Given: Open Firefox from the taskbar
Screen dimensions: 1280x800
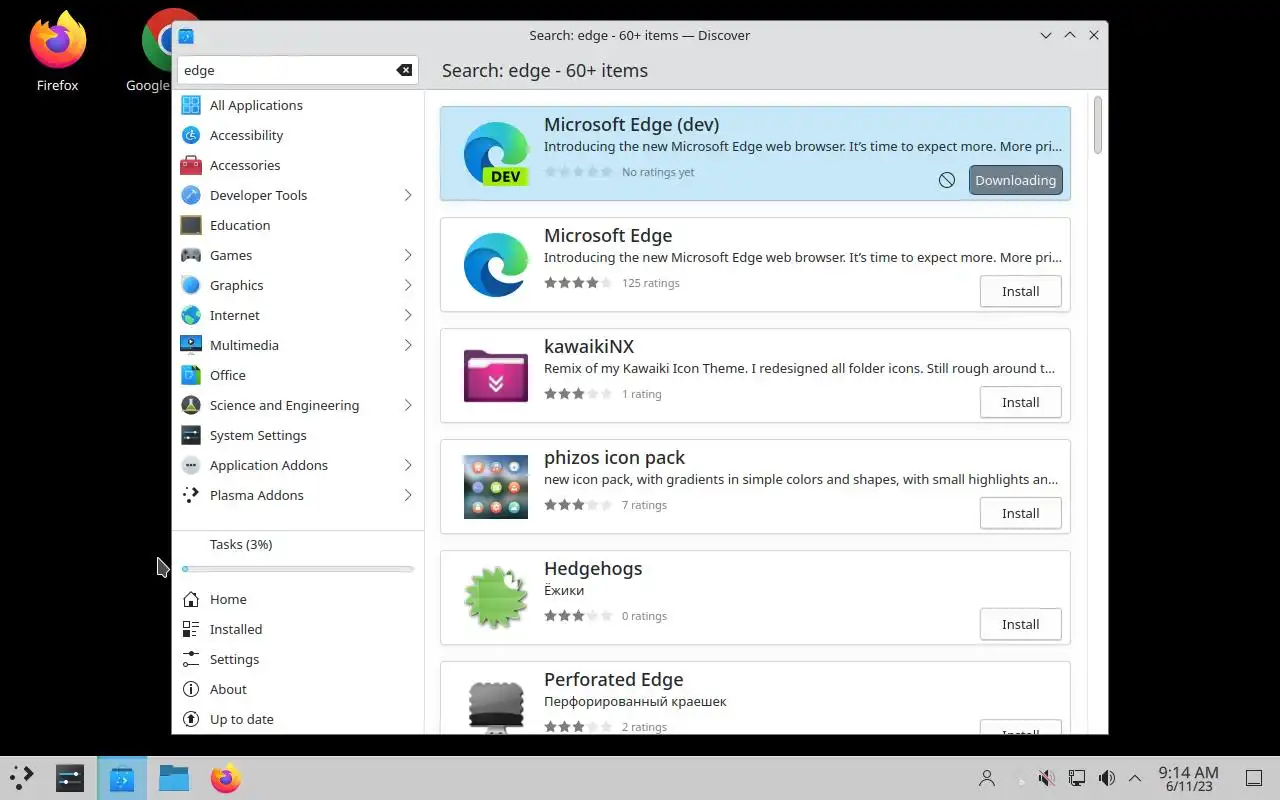Looking at the screenshot, I should click(x=225, y=778).
